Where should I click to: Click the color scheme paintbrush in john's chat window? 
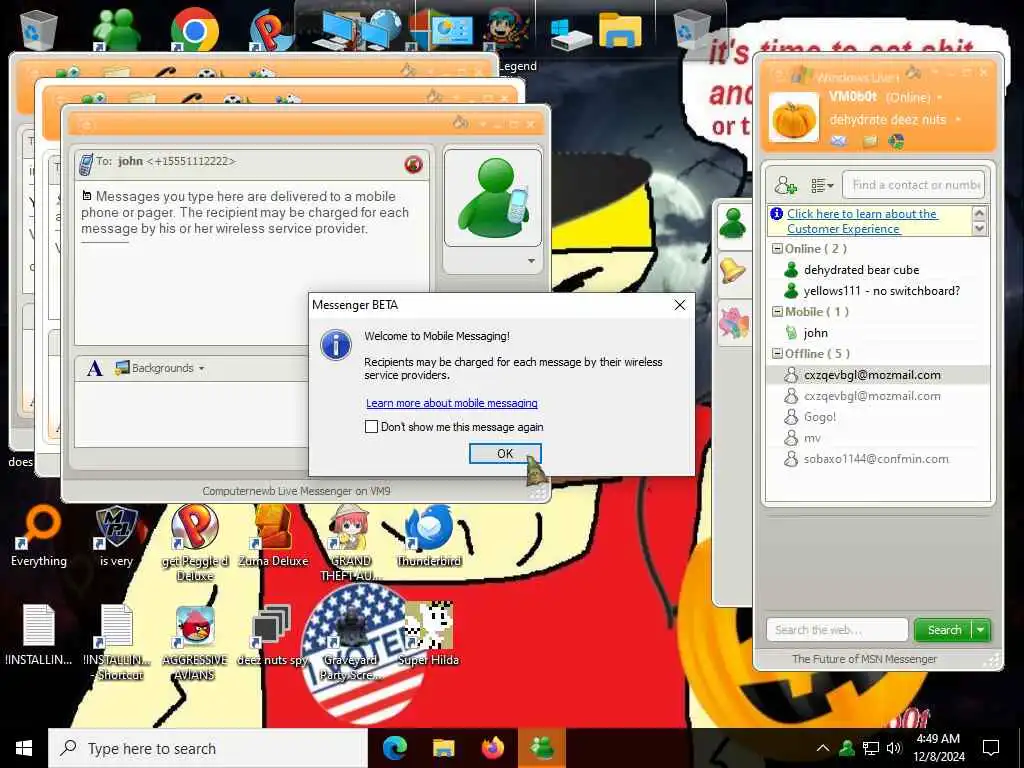(x=460, y=123)
